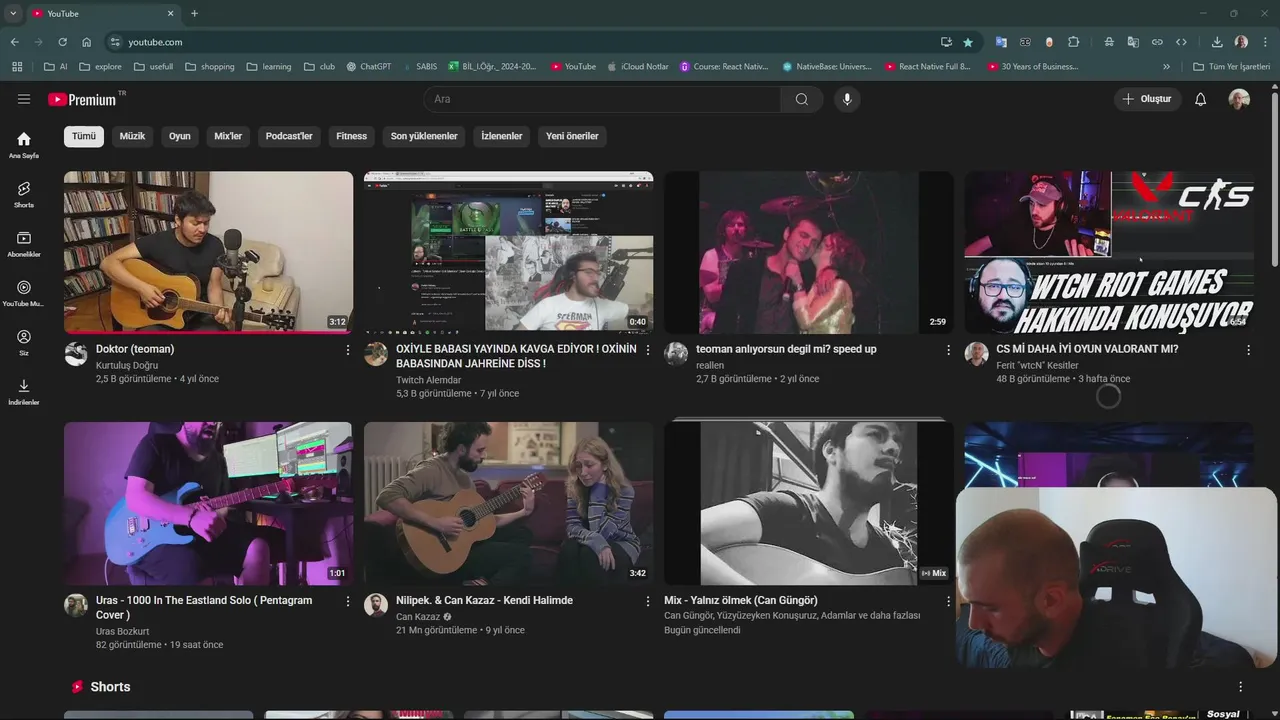This screenshot has height=720, width=1280.
Task: Play the Nilipek & Can Kazaz thumbnail
Action: 508,503
